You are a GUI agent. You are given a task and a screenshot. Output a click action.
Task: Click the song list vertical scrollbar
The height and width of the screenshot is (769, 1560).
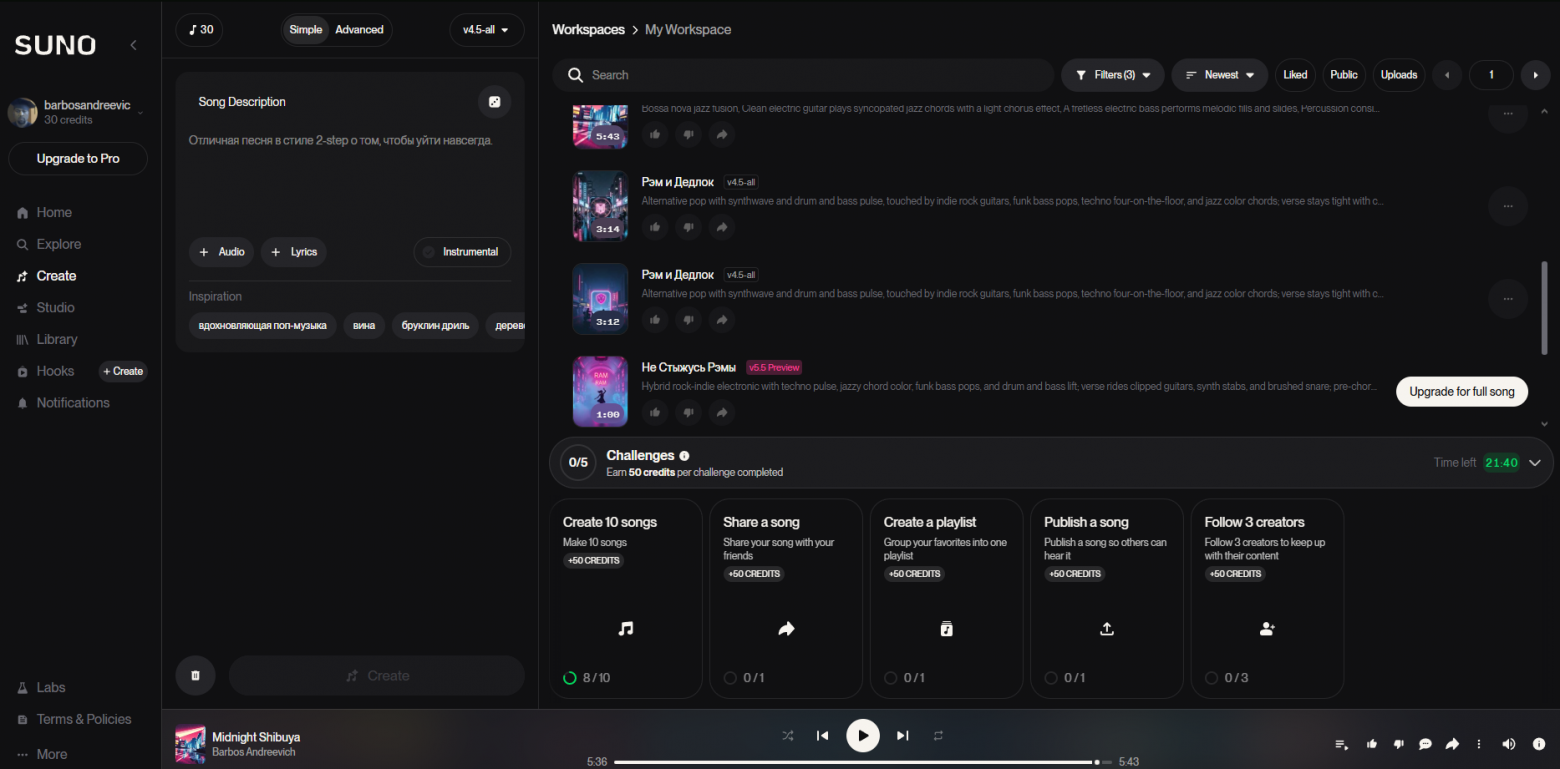click(1545, 308)
